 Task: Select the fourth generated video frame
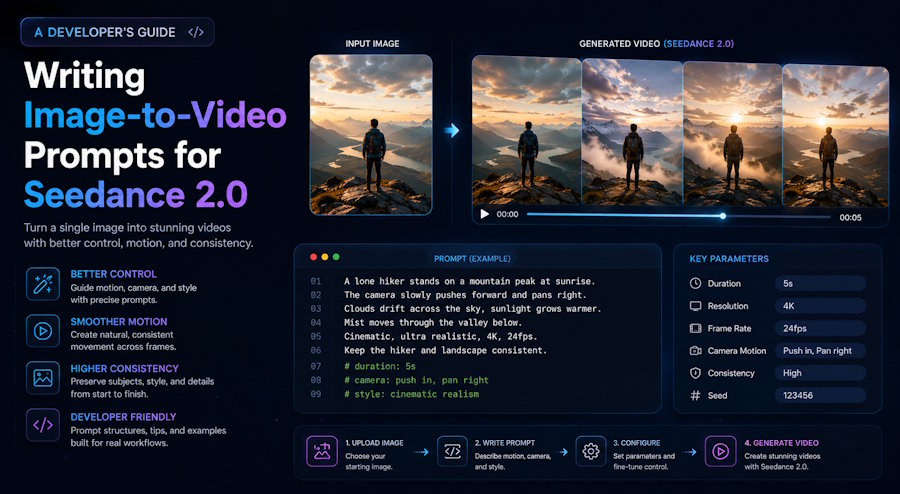pos(835,136)
